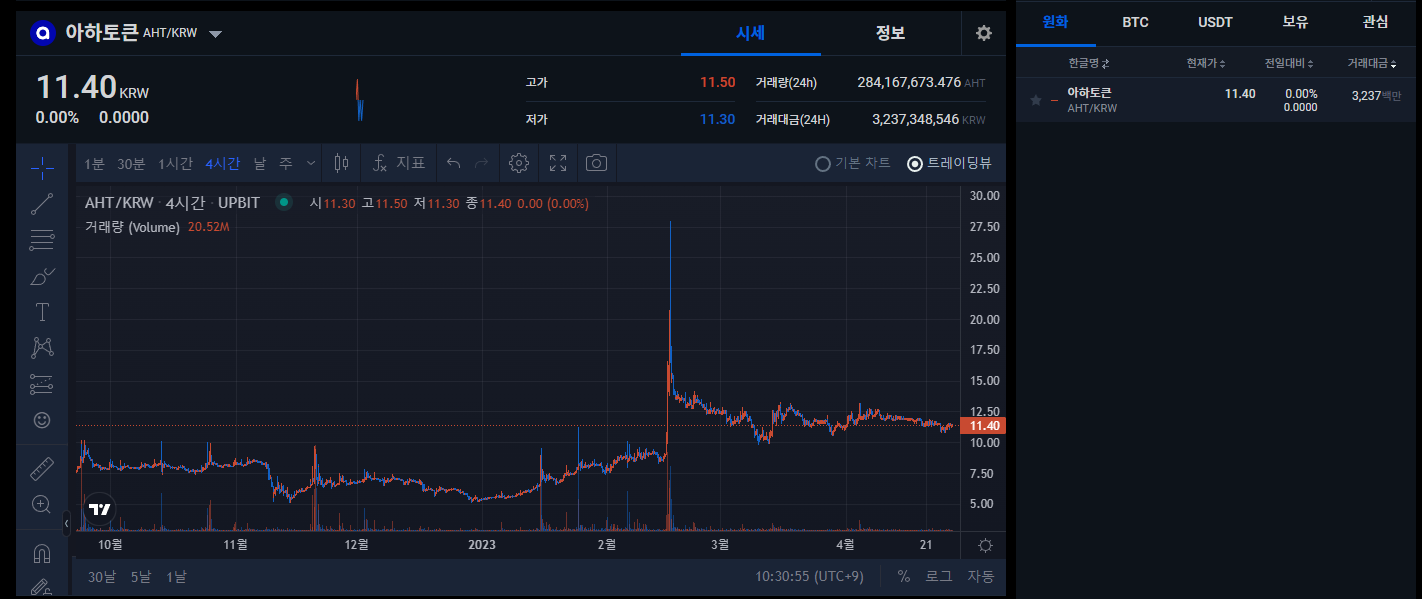This screenshot has height=599, width=1422.
Task: Redo the chart action
Action: pyautogui.click(x=481, y=163)
